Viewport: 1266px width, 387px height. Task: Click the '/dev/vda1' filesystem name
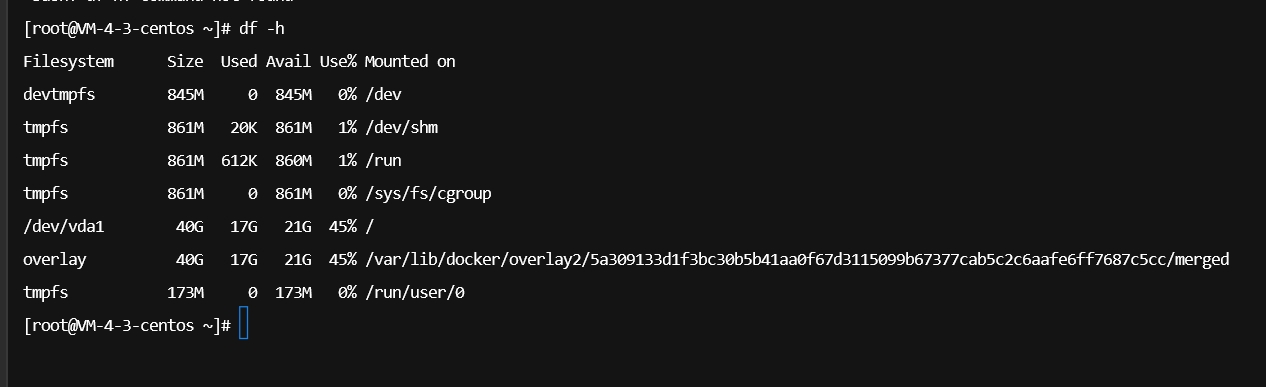click(63, 227)
